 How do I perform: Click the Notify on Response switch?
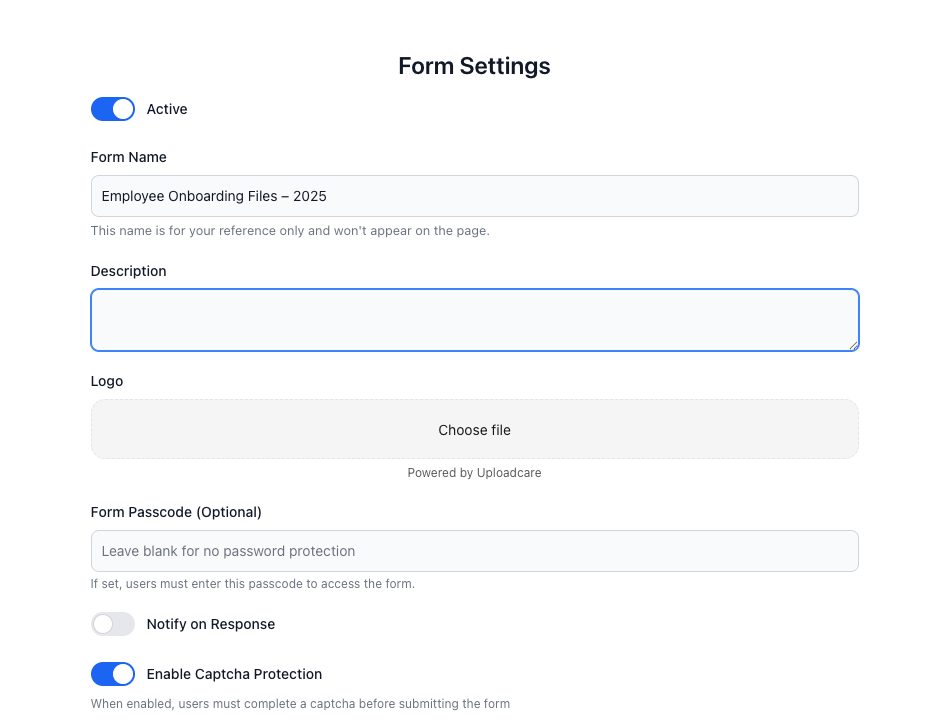(113, 624)
